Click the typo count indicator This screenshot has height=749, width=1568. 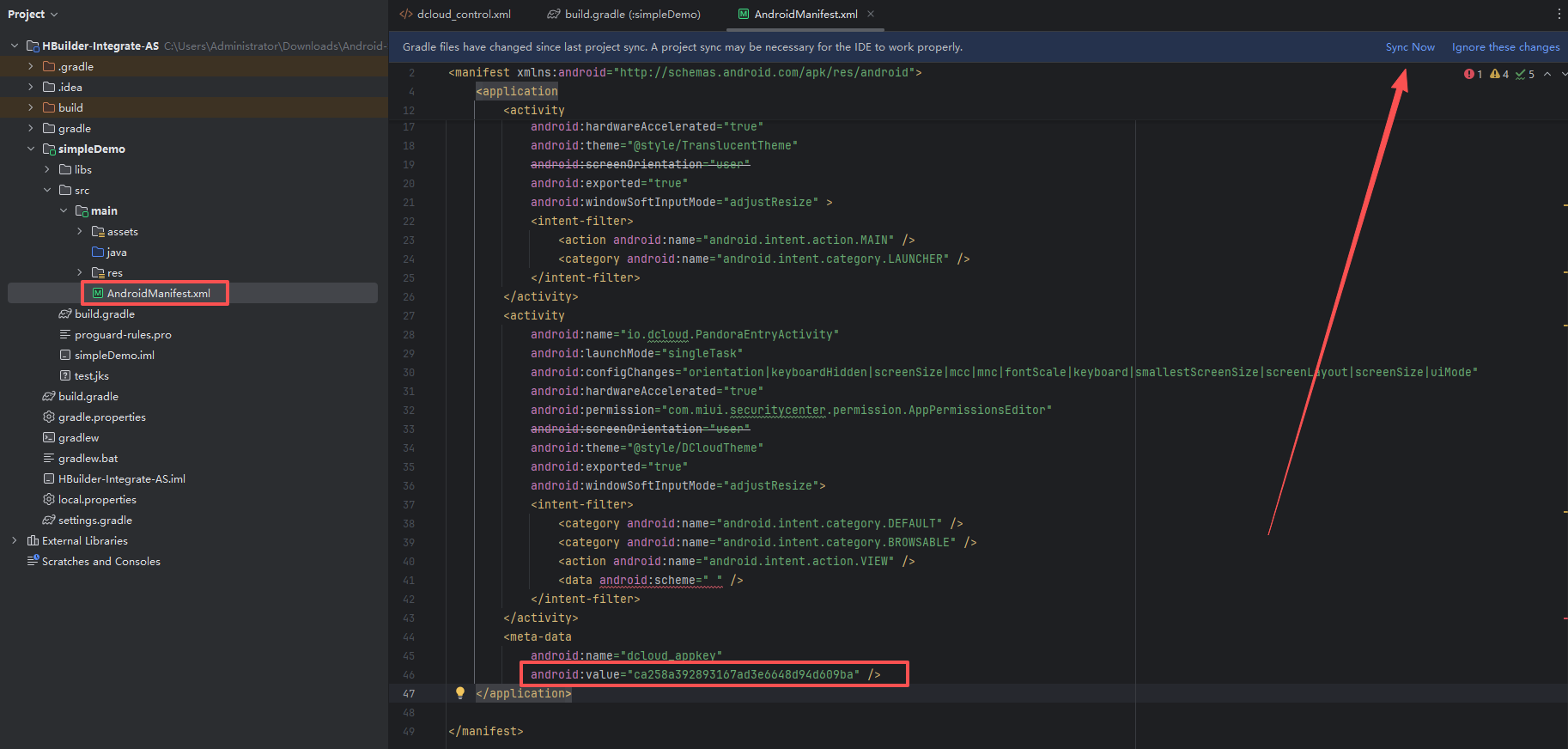click(x=1525, y=75)
